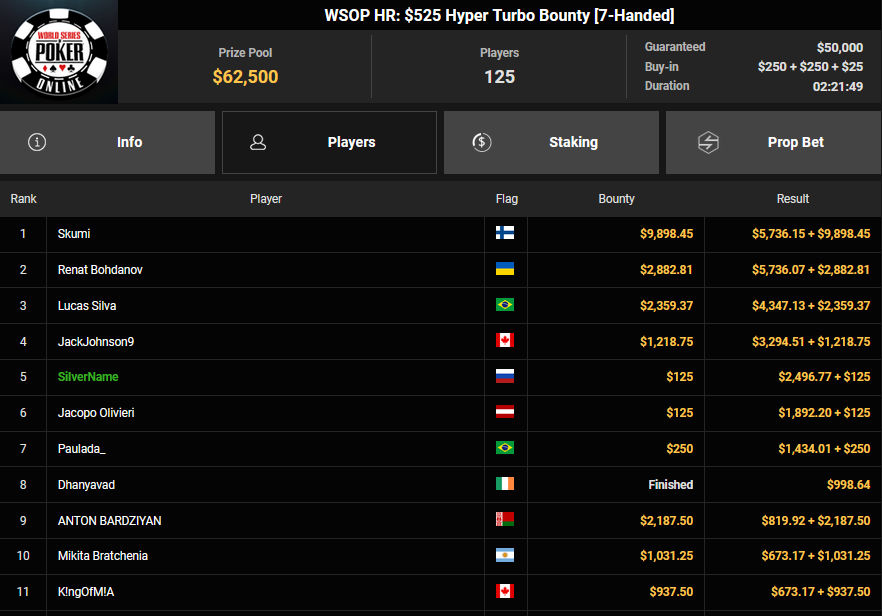Viewport: 882px width, 616px height.
Task: Click Russia flag beside SilverName
Action: point(505,377)
